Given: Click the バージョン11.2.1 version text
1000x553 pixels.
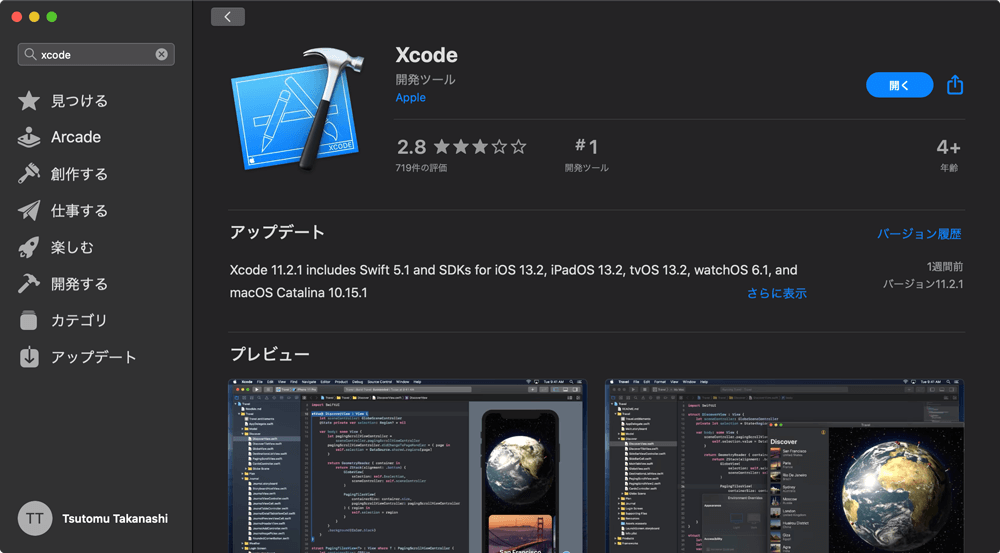Looking at the screenshot, I should [x=923, y=284].
